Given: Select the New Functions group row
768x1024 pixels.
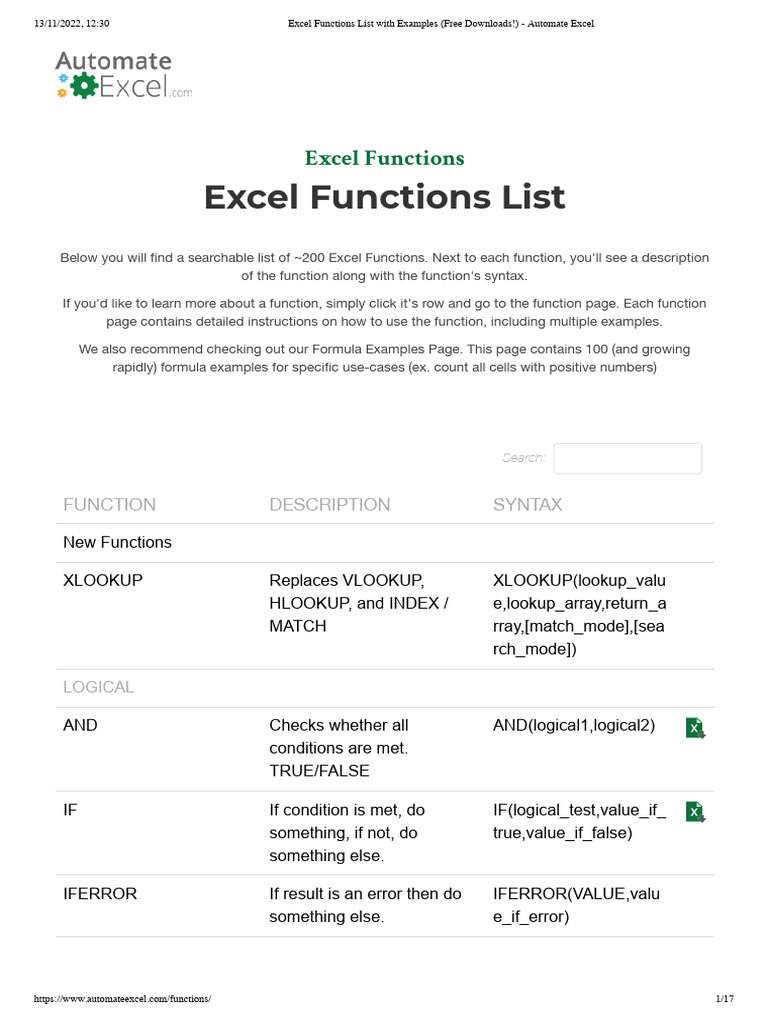Looking at the screenshot, I should pyautogui.click(x=117, y=542).
